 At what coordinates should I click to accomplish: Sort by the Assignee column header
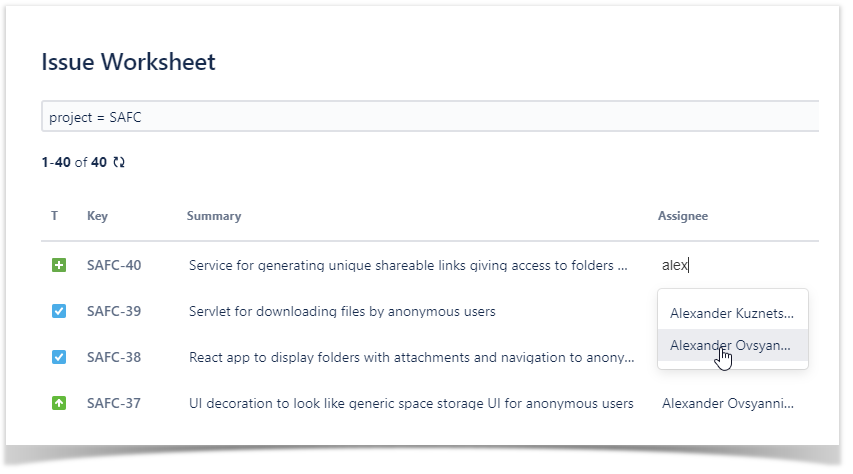[x=682, y=216]
